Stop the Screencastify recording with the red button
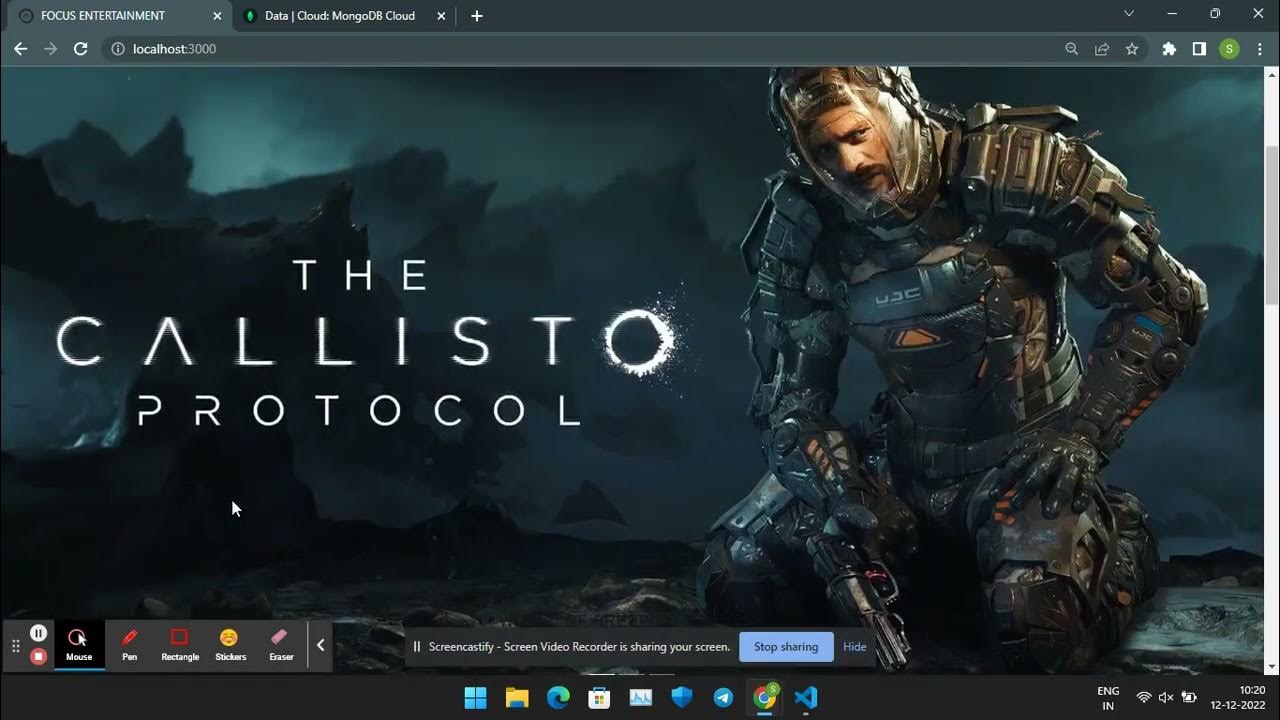Viewport: 1280px width, 720px height. pos(38,657)
